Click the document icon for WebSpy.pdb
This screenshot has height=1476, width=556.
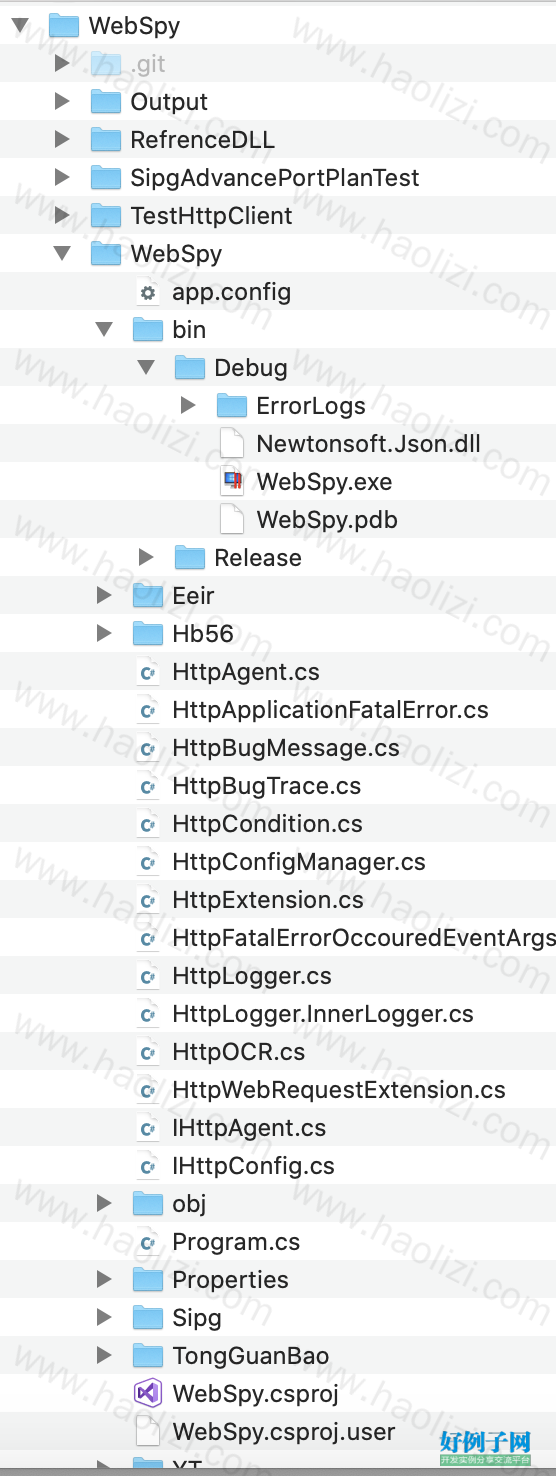[x=232, y=519]
